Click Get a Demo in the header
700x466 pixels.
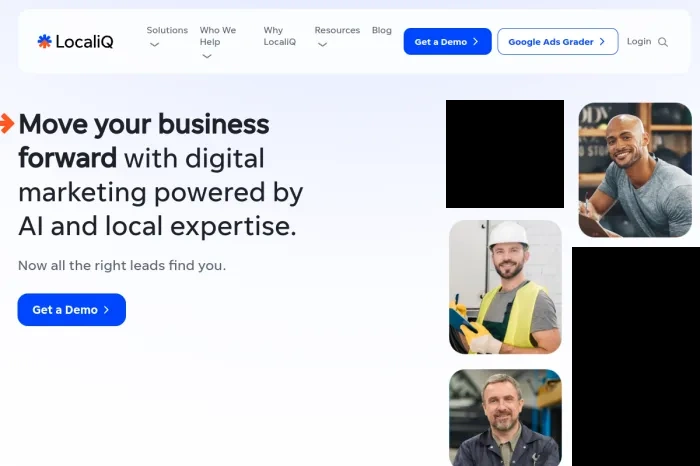click(447, 42)
